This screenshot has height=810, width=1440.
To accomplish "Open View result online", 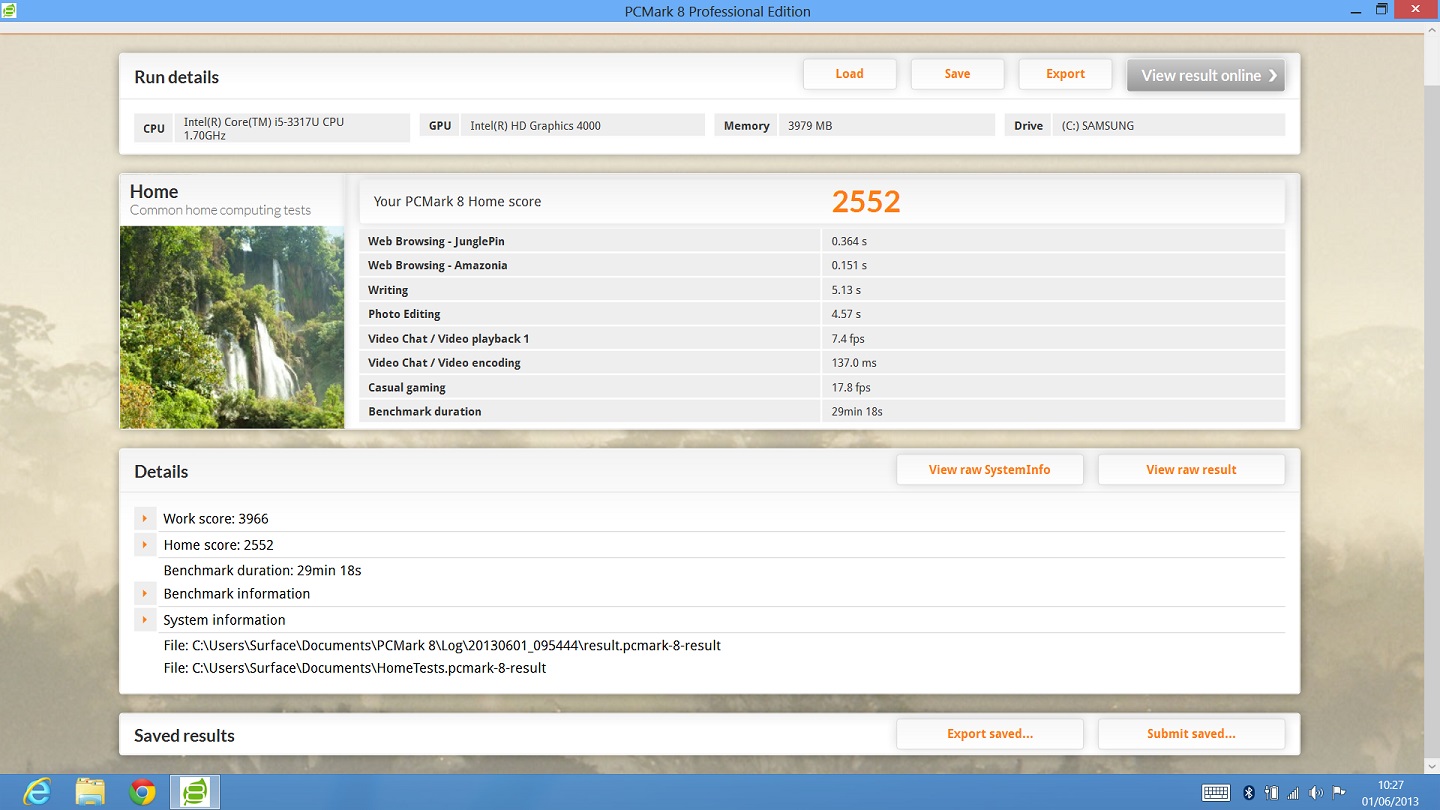I will pyautogui.click(x=1206, y=75).
